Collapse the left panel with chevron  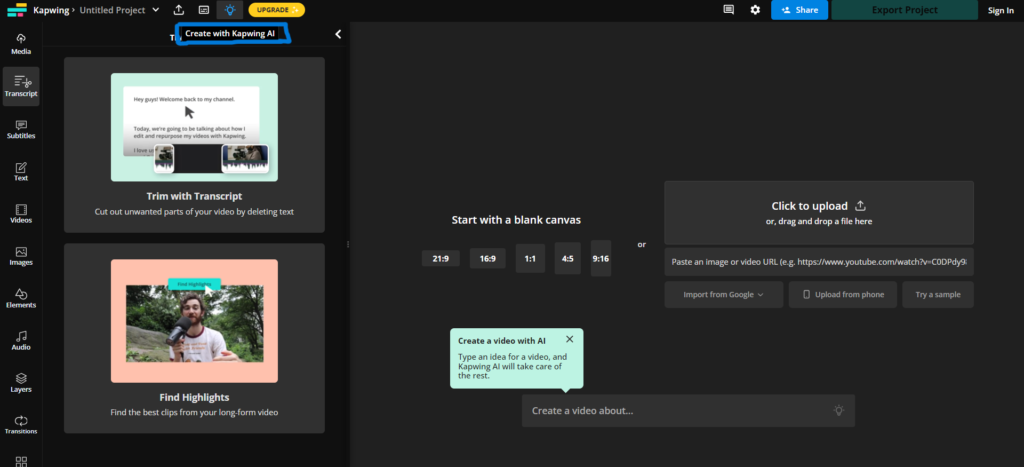(x=338, y=35)
